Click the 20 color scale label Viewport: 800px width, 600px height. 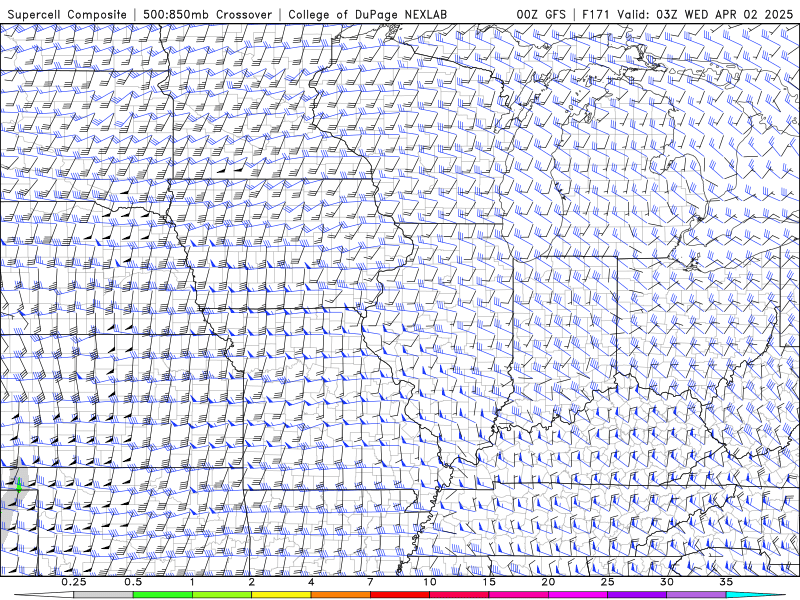click(x=548, y=582)
